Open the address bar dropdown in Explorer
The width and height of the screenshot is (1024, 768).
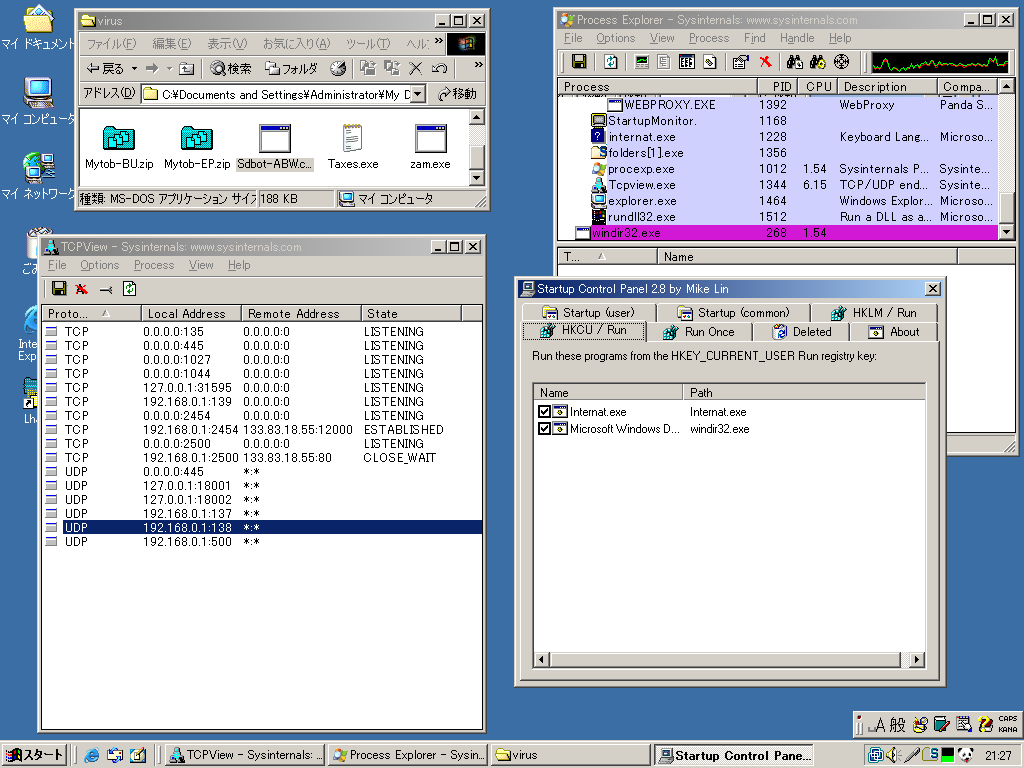[417, 94]
